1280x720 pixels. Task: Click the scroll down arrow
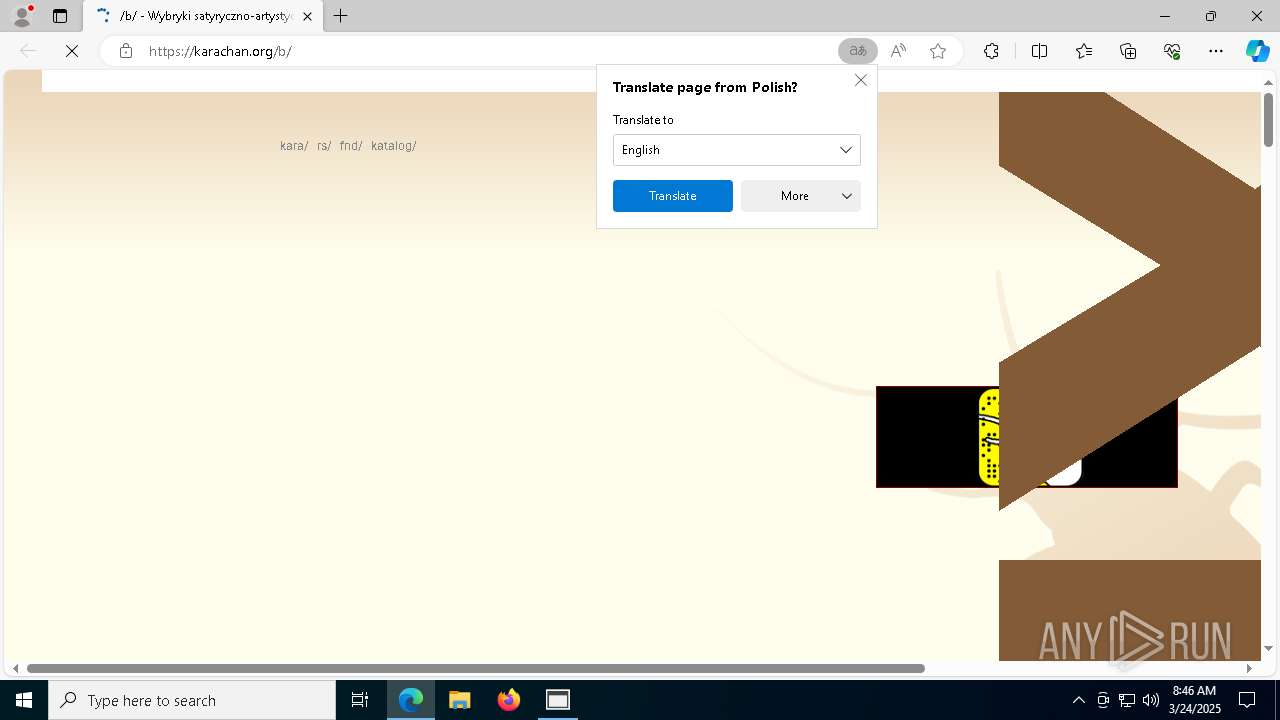click(1268, 649)
